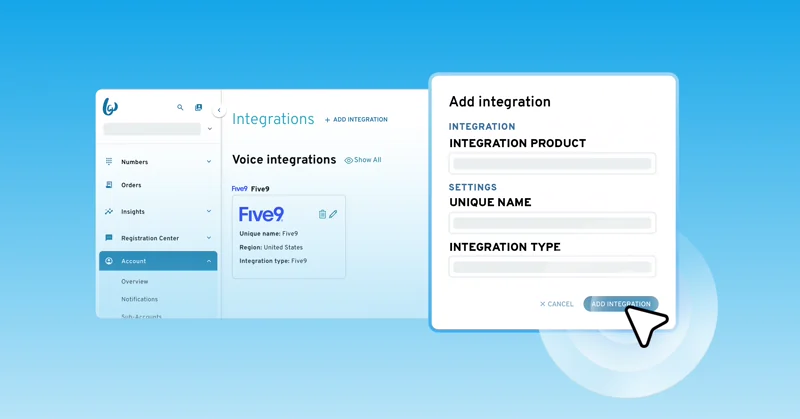Expand the Numbers menu chevron
800x419 pixels.
209,162
